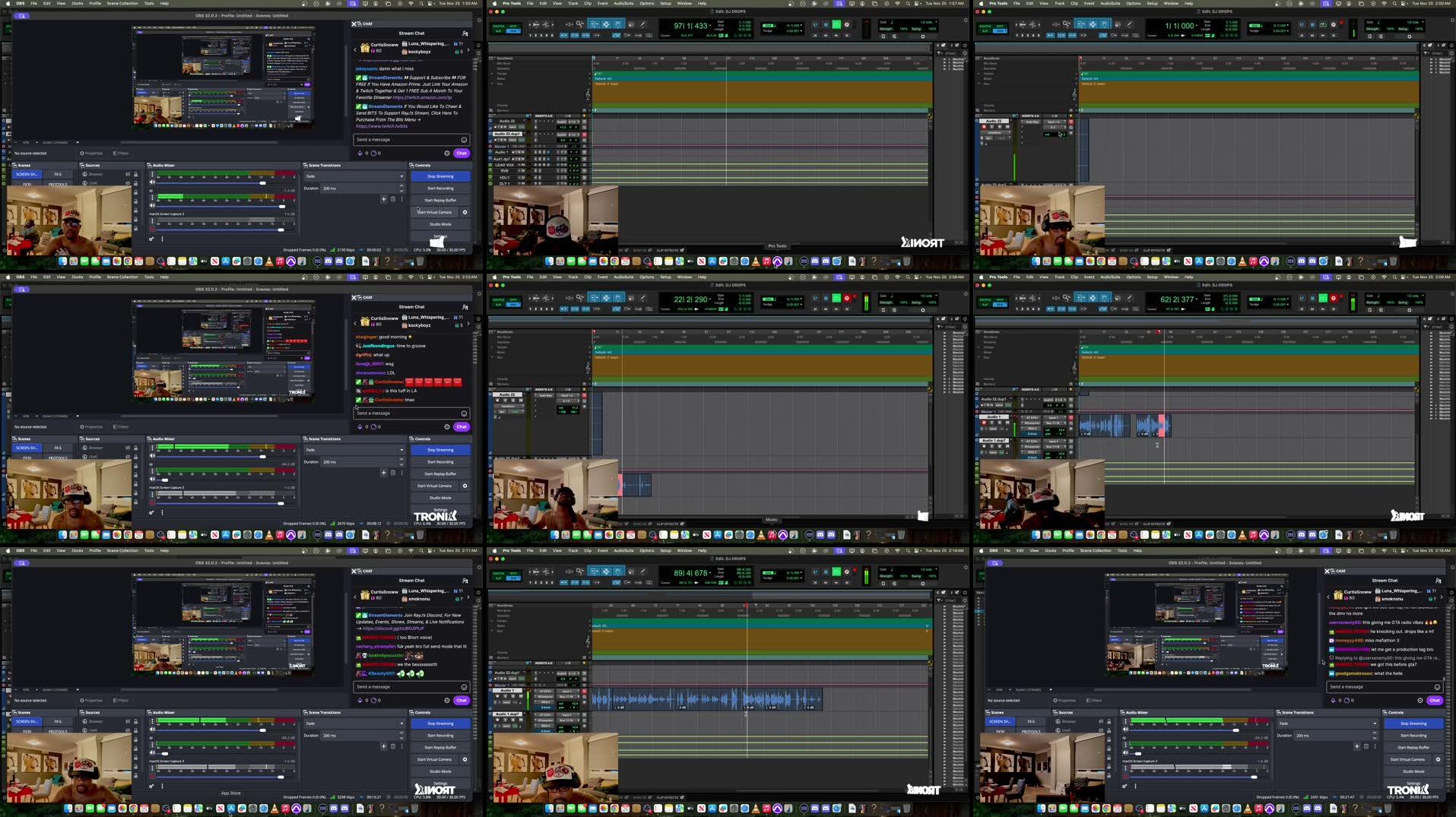The height and width of the screenshot is (817, 1456).
Task: Click Start Recording in the 1:55 AM OBS frame
Action: tap(440, 188)
